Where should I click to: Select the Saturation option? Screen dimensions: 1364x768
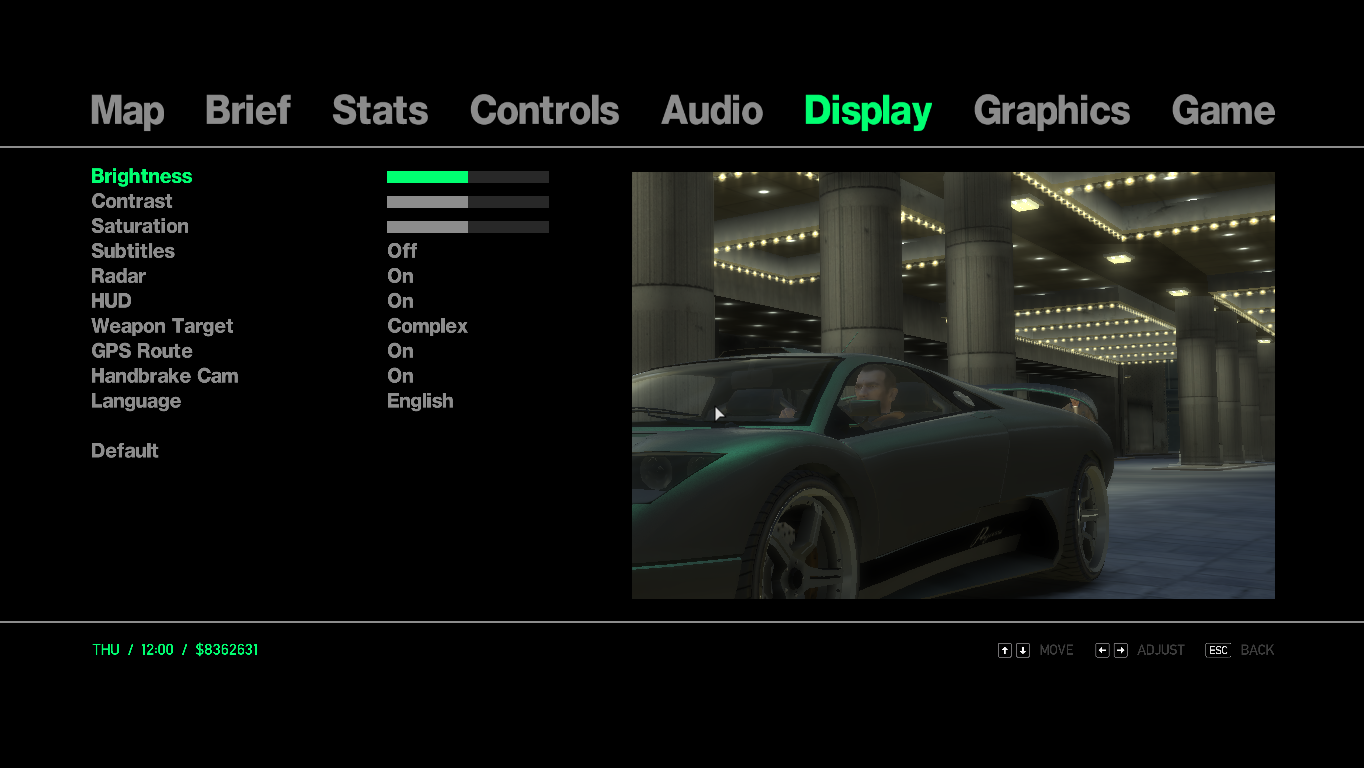[140, 226]
